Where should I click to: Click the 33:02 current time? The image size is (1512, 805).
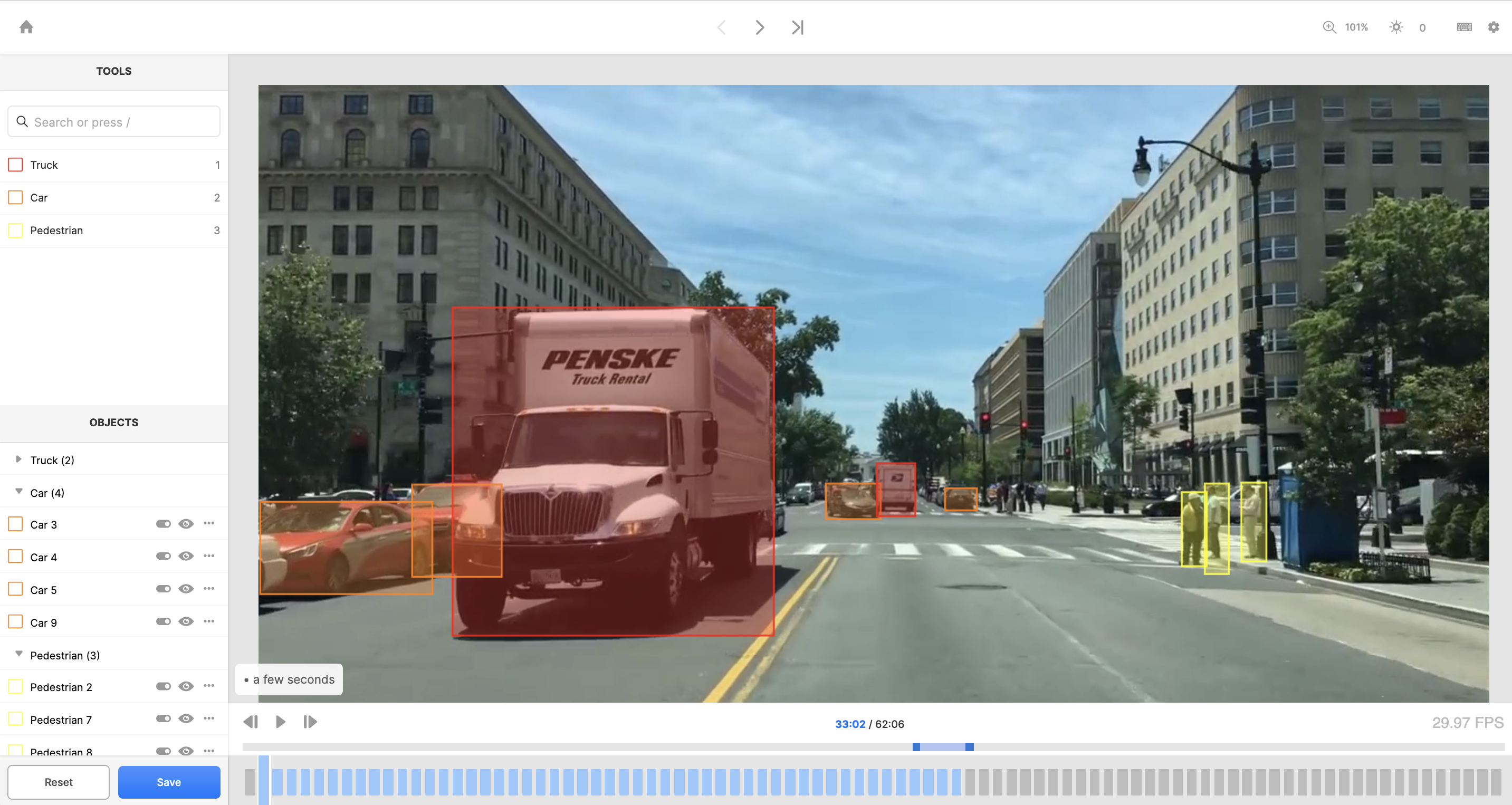click(850, 724)
